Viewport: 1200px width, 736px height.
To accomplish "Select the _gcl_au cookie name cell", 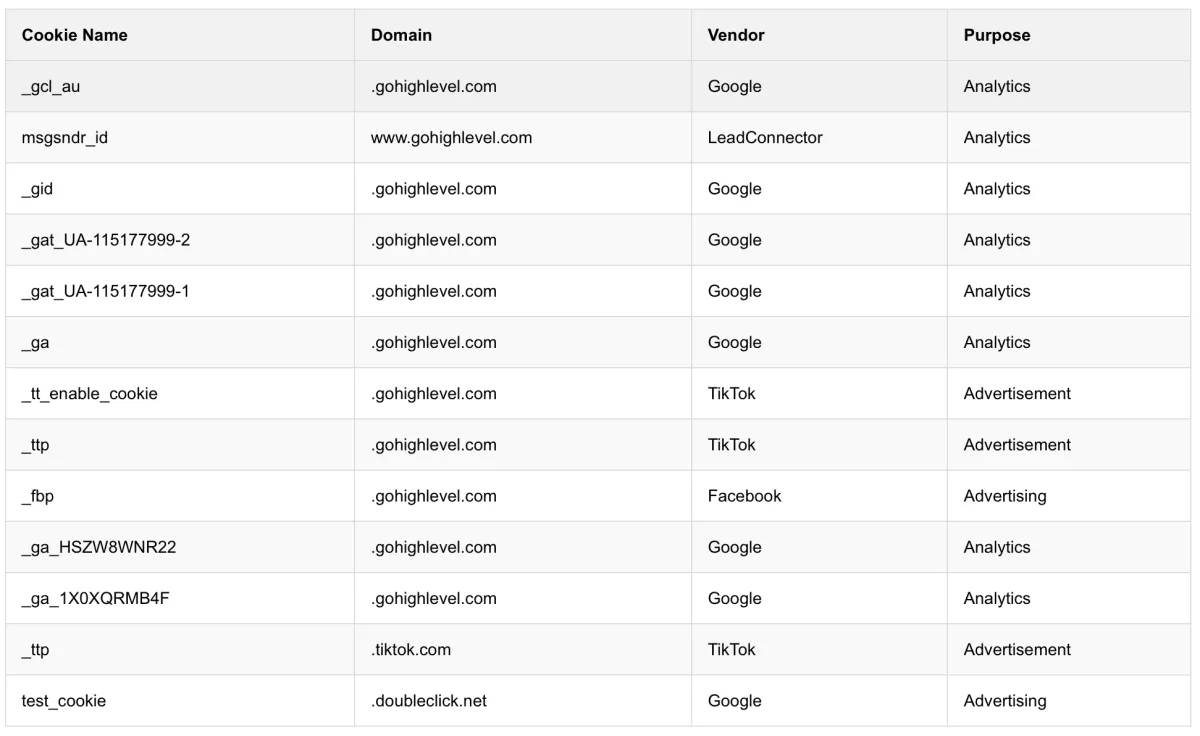I will coord(51,87).
